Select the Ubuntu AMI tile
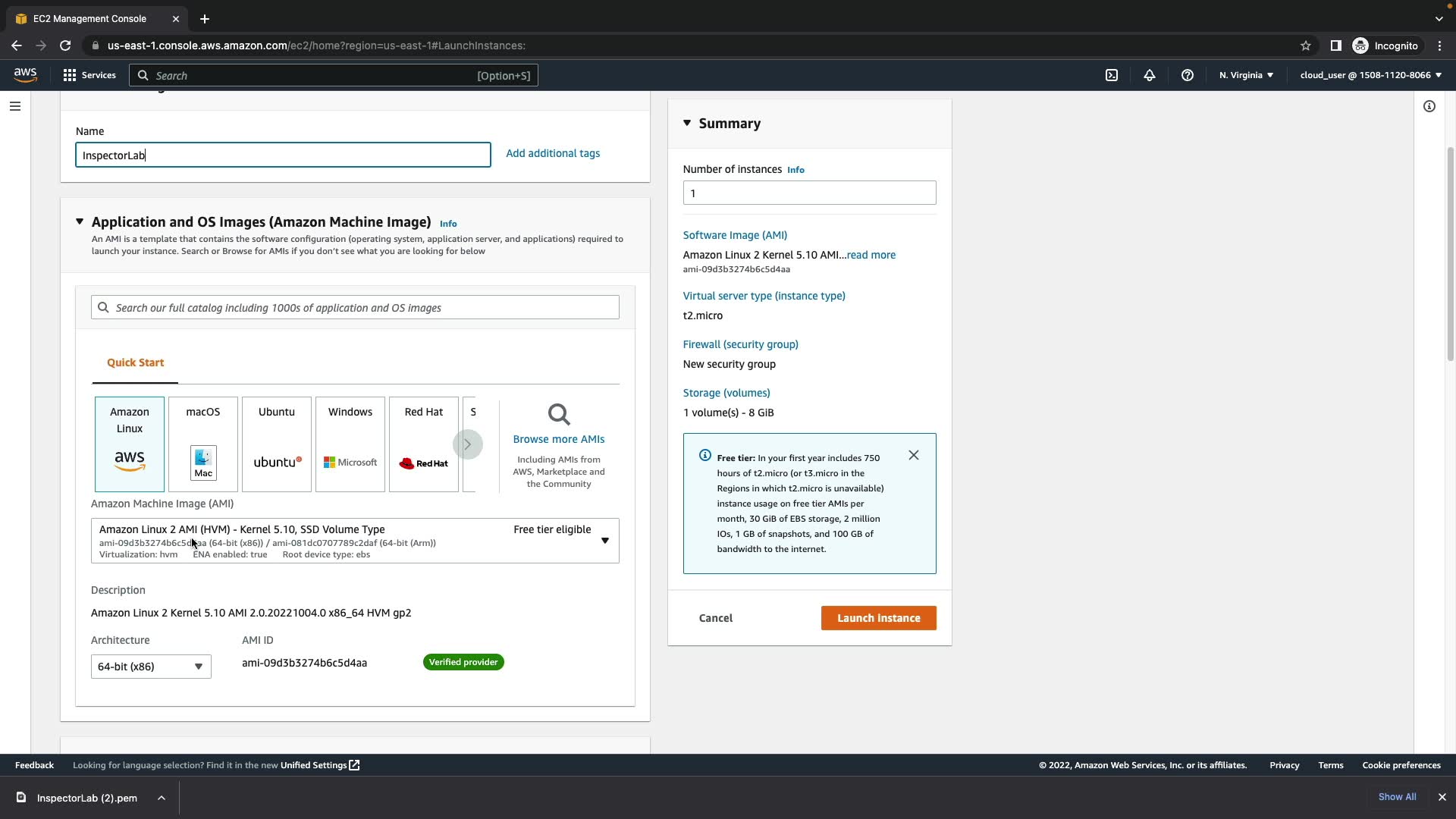Screen dimensions: 1456x819 pyautogui.click(x=277, y=444)
